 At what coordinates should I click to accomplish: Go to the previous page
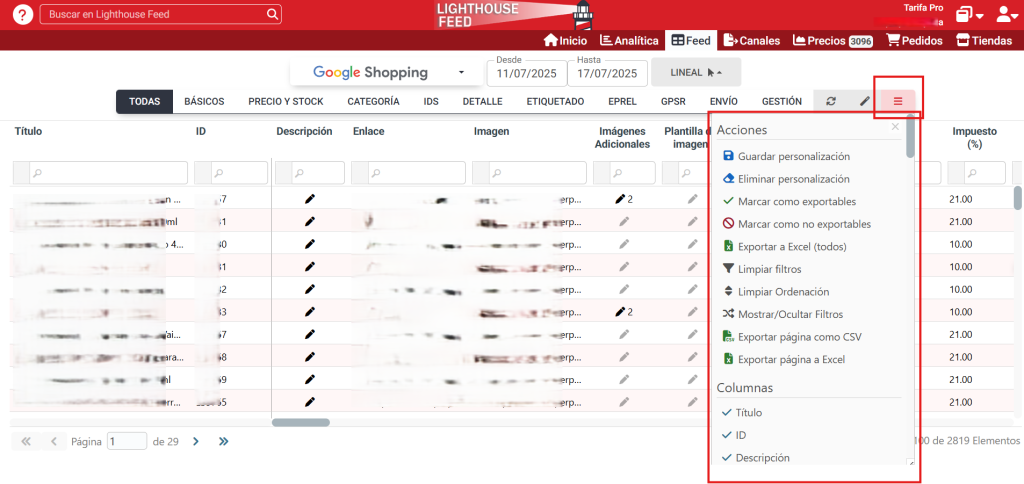point(54,442)
